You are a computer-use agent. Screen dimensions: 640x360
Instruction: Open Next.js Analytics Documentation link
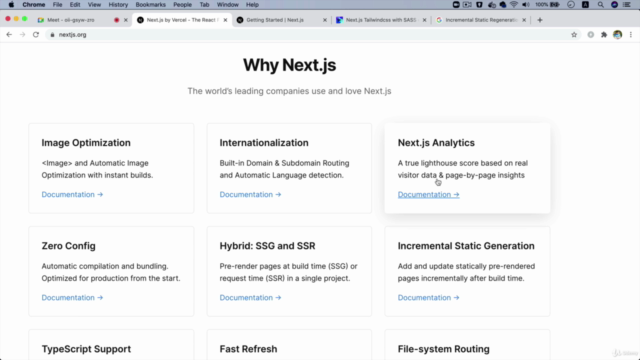click(429, 195)
